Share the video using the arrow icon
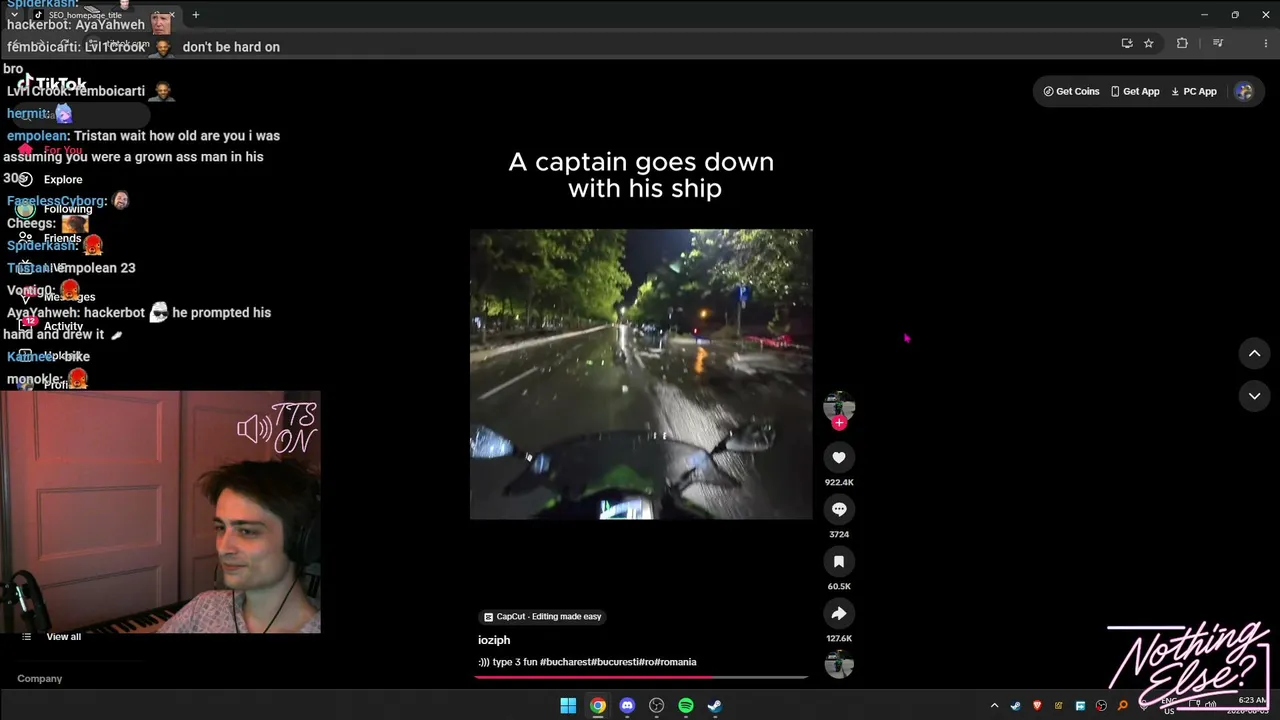 [x=839, y=614]
